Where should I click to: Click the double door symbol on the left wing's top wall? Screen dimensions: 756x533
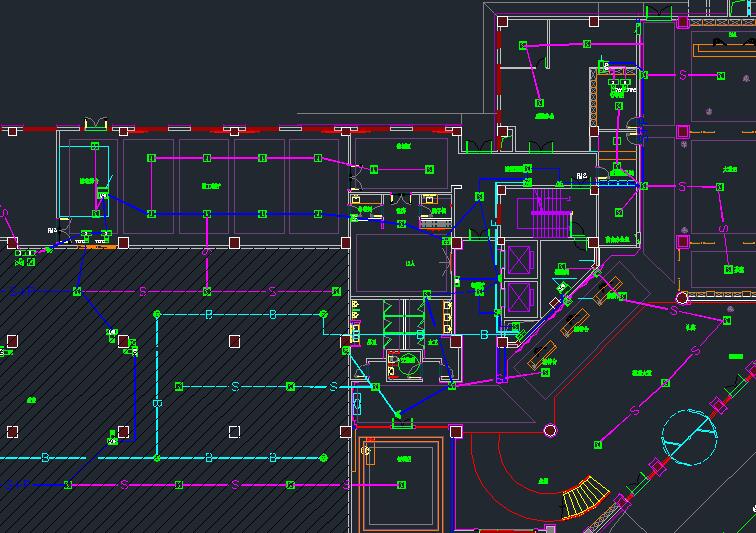coord(95,124)
